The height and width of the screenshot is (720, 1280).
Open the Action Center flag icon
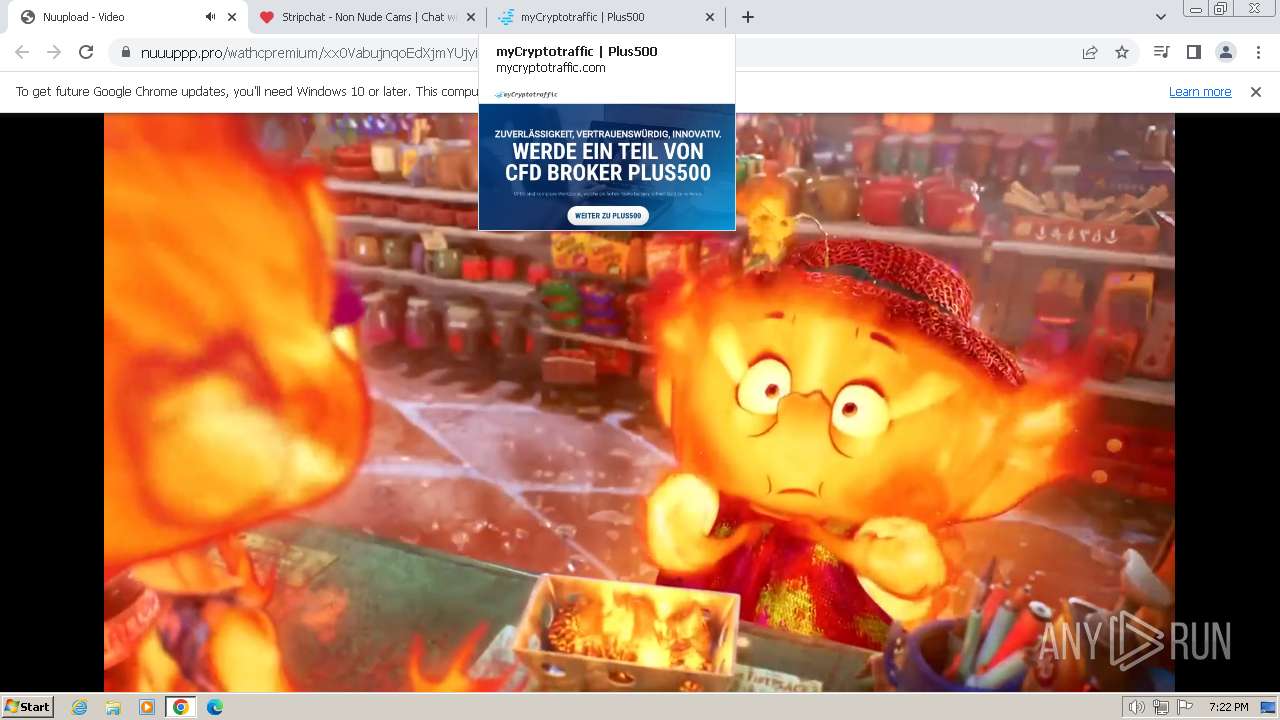(1183, 707)
